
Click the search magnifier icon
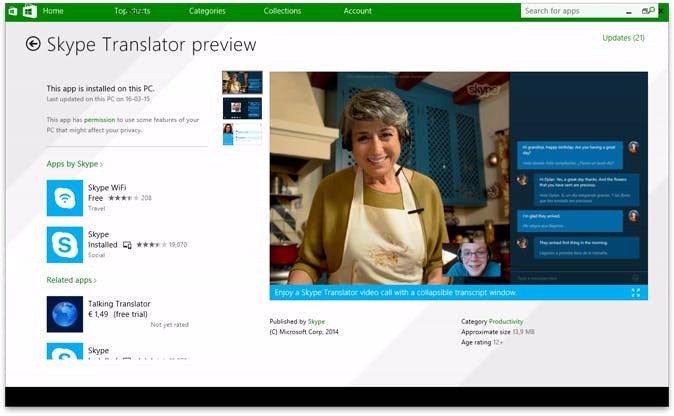652,10
